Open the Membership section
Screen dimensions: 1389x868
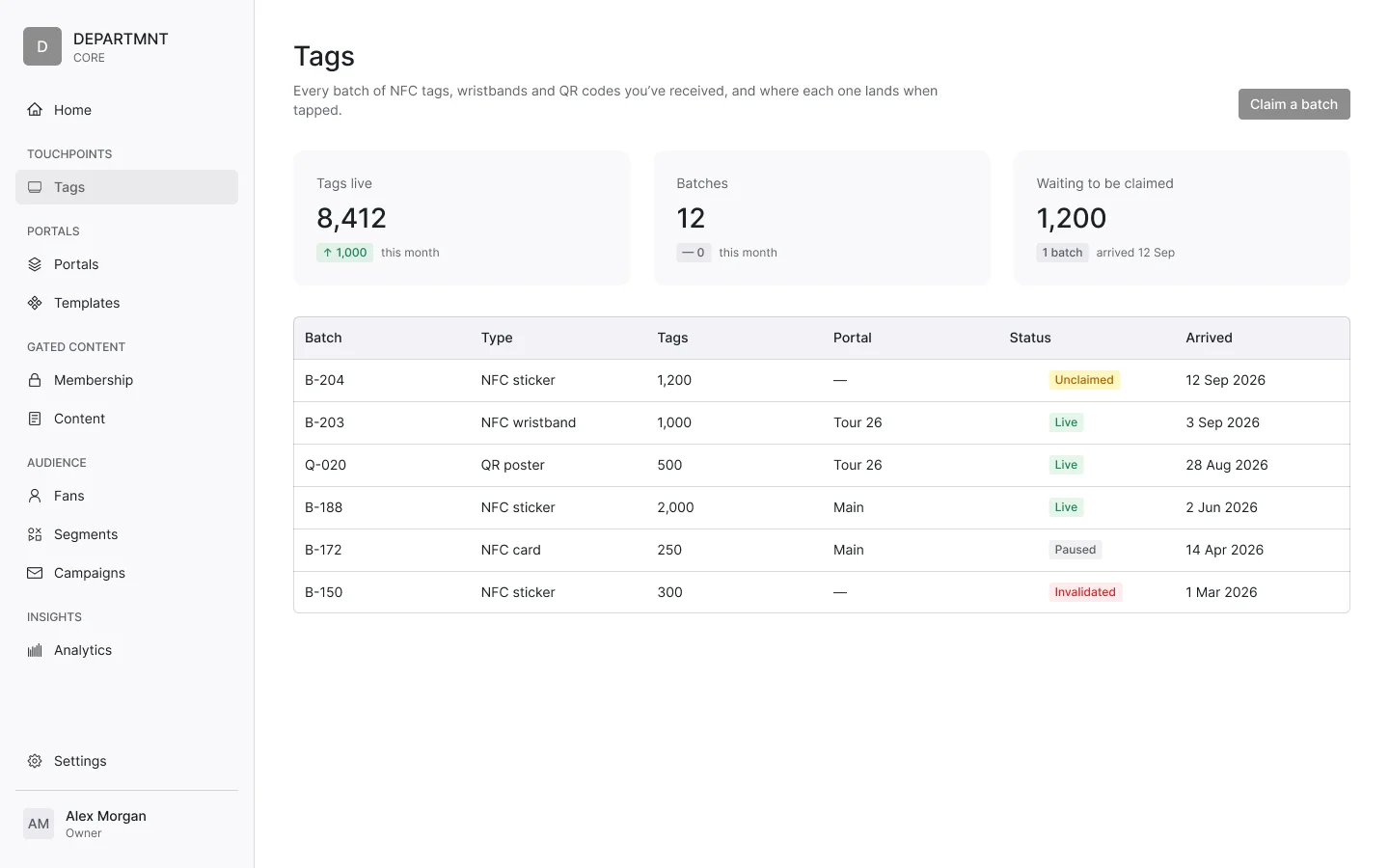(126, 380)
